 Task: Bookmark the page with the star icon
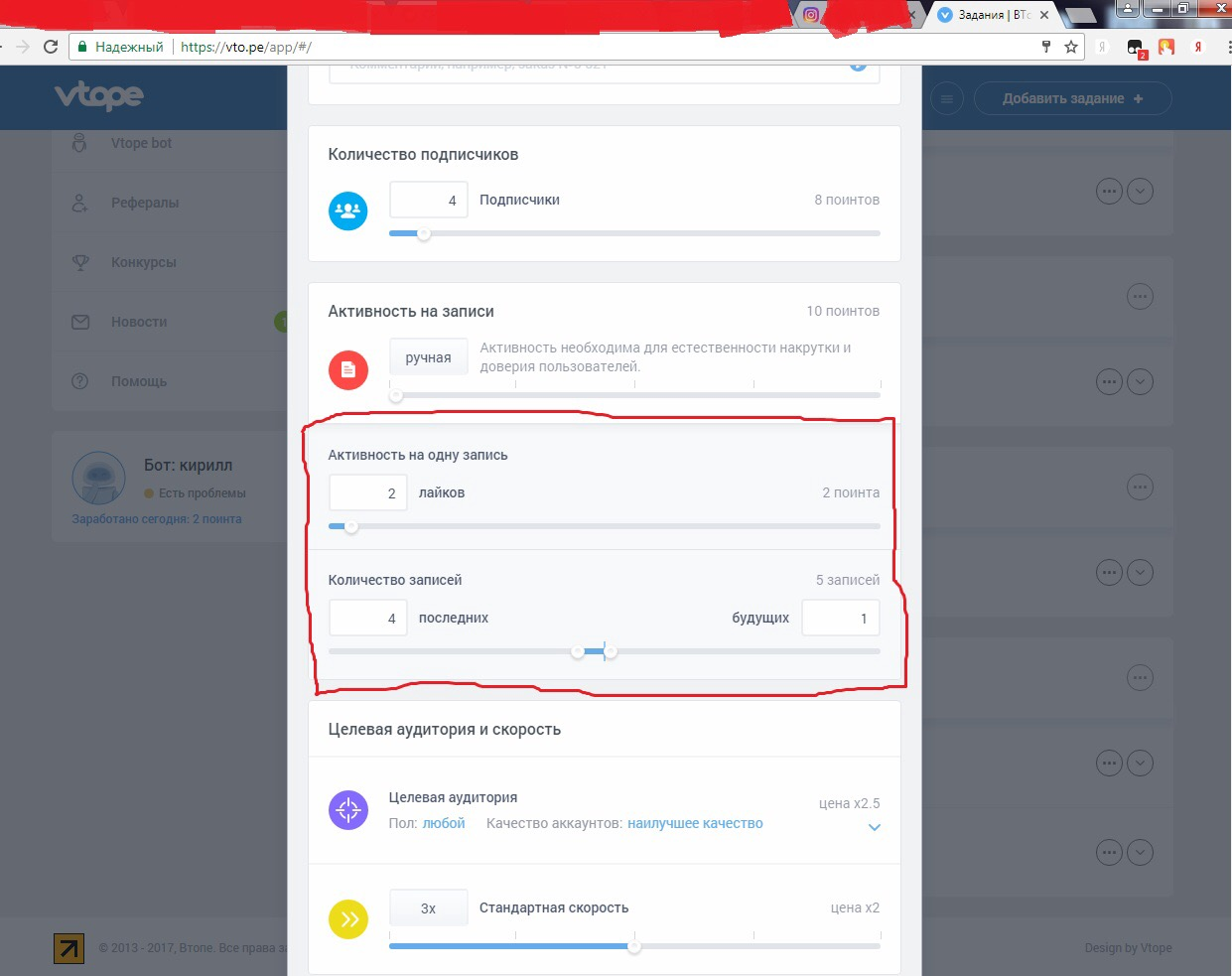(1071, 47)
